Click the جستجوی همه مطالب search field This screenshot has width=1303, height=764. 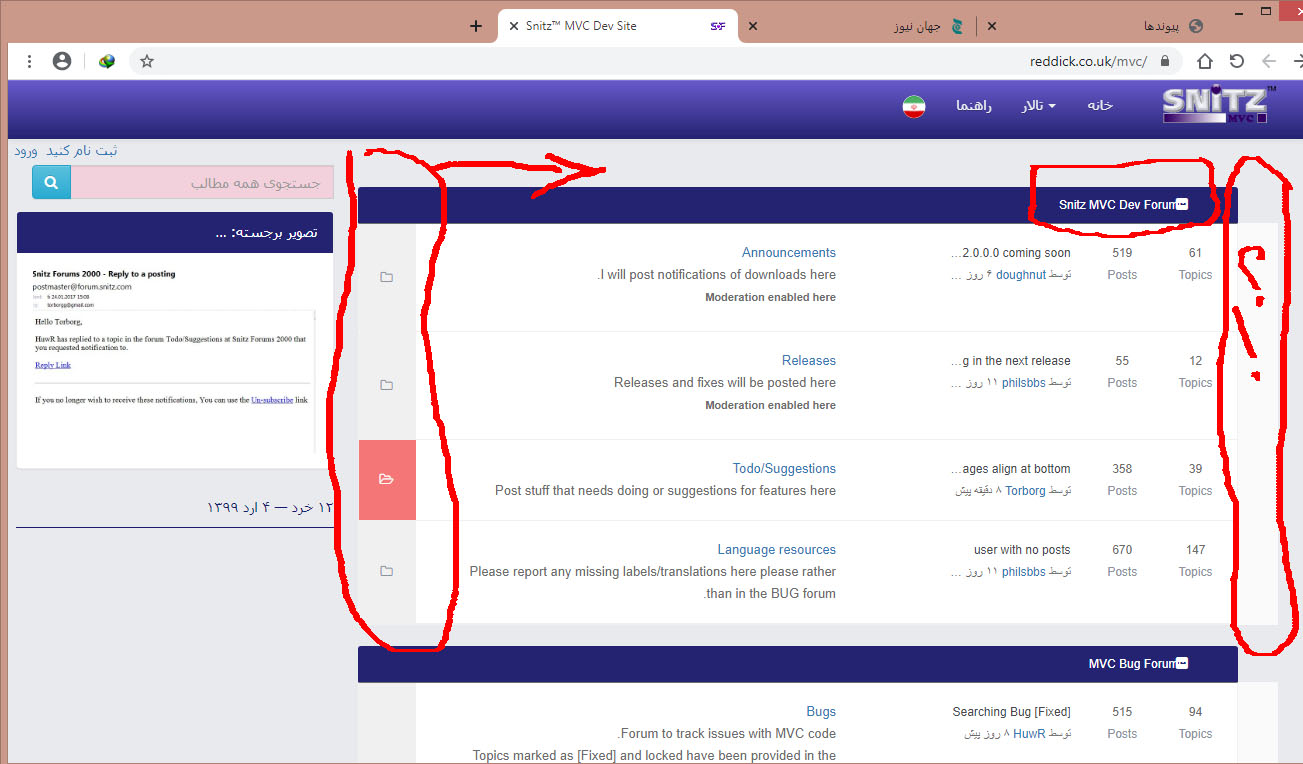202,183
